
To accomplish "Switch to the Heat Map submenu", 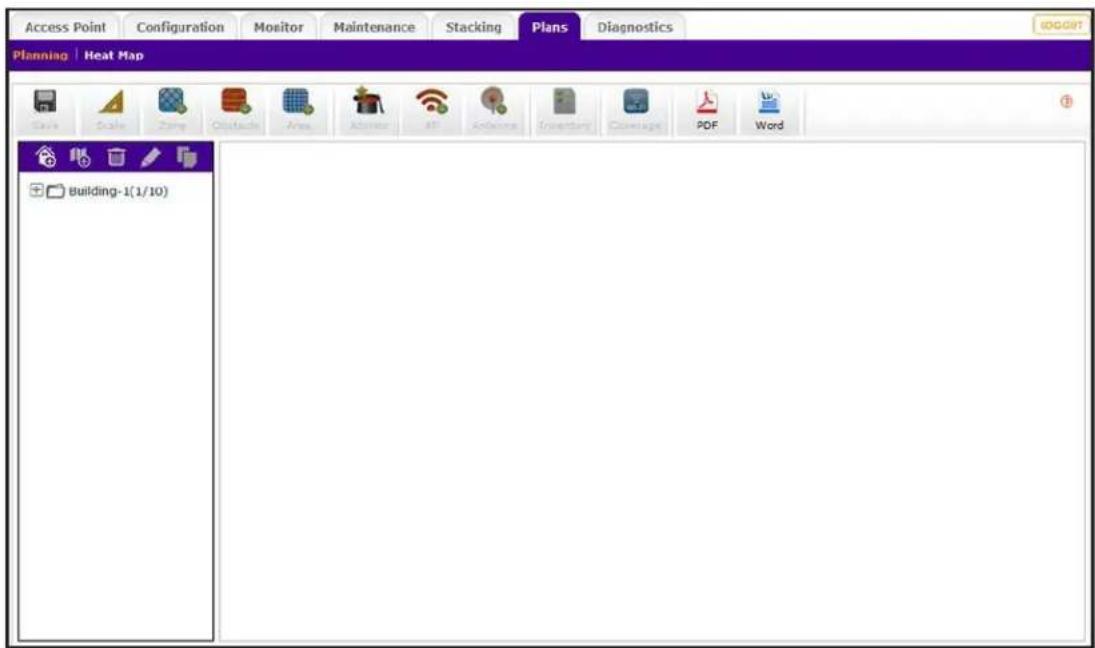I will (114, 55).
